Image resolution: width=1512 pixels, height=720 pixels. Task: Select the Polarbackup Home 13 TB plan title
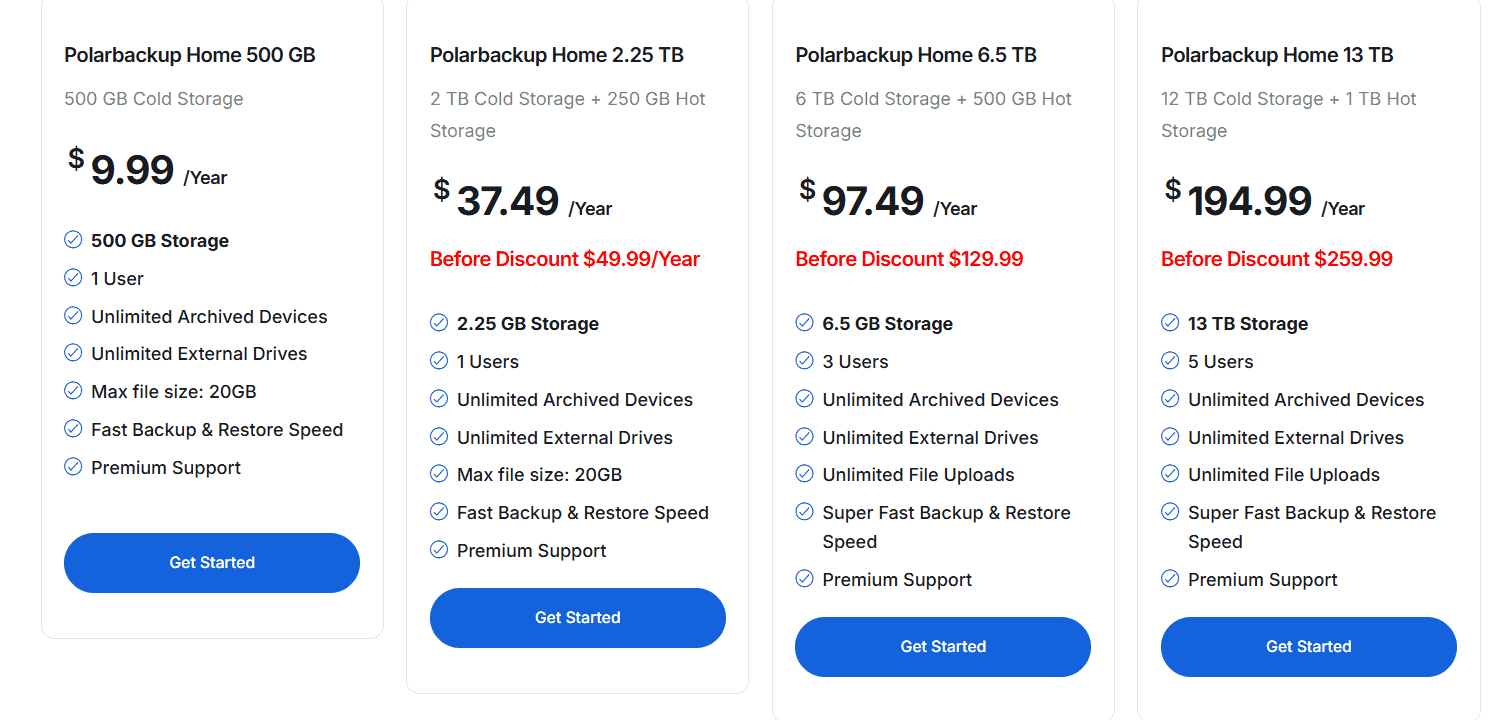tap(1277, 55)
